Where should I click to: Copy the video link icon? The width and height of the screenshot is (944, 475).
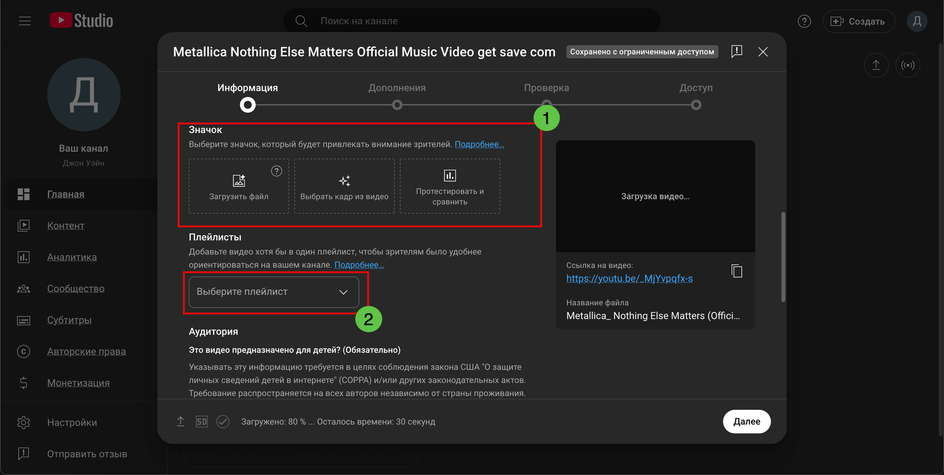tap(736, 271)
